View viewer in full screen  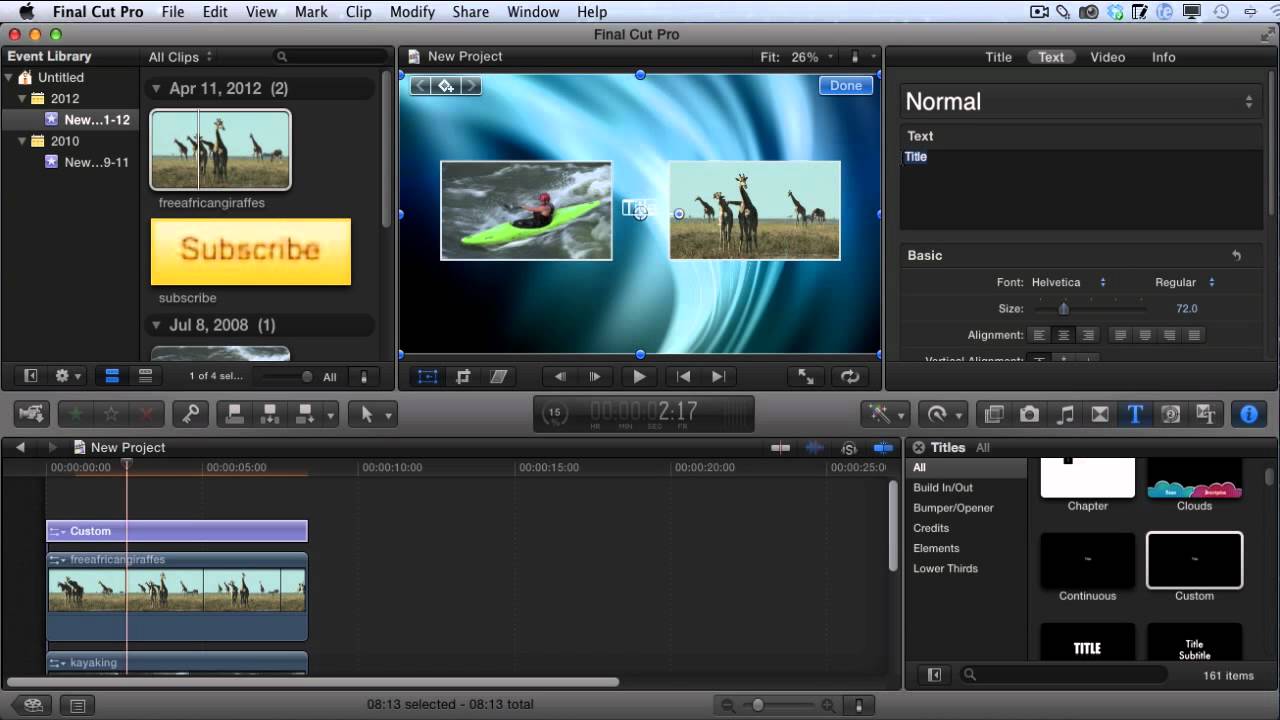[805, 377]
